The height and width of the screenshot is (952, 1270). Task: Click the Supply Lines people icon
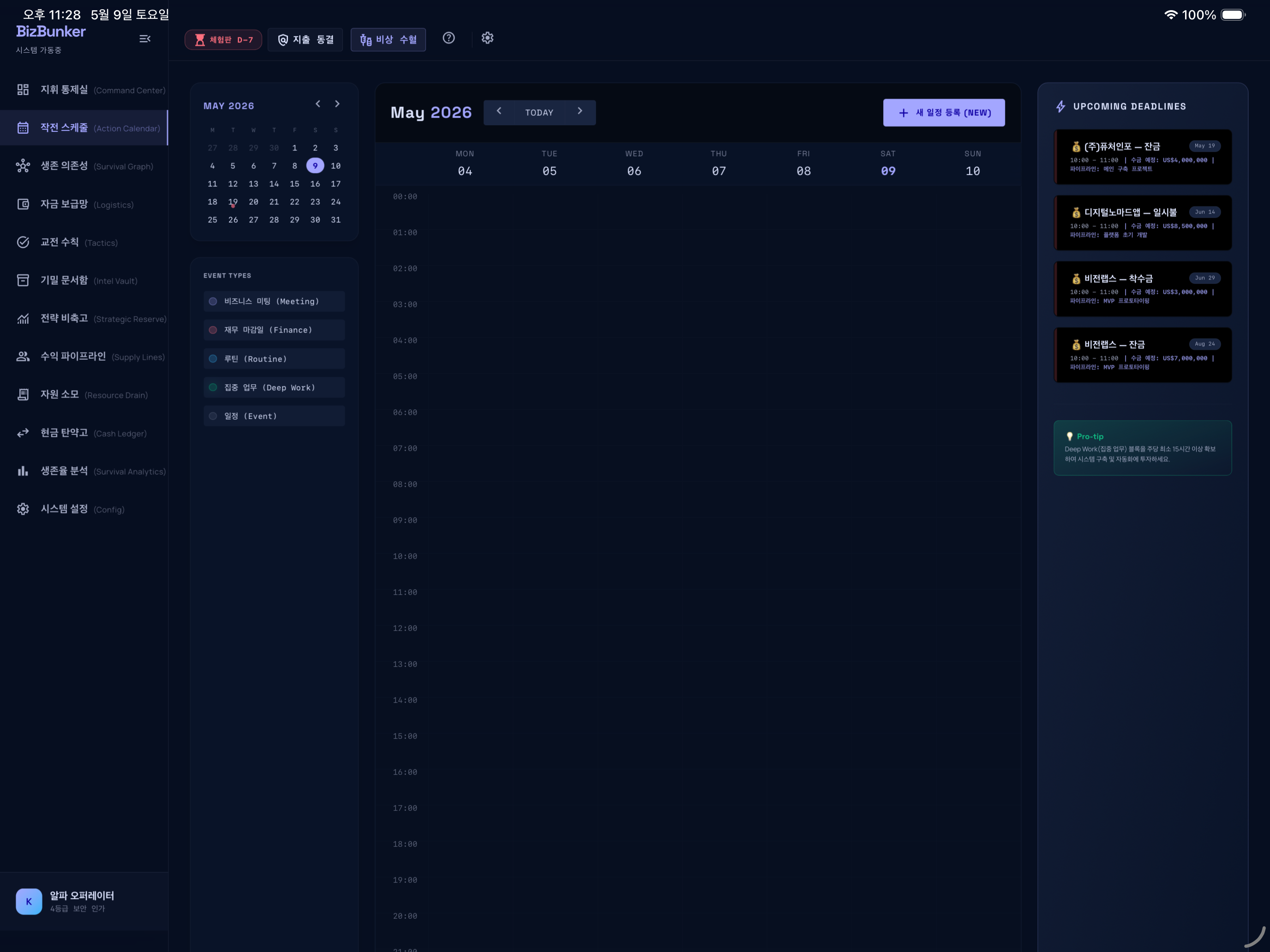(x=23, y=357)
